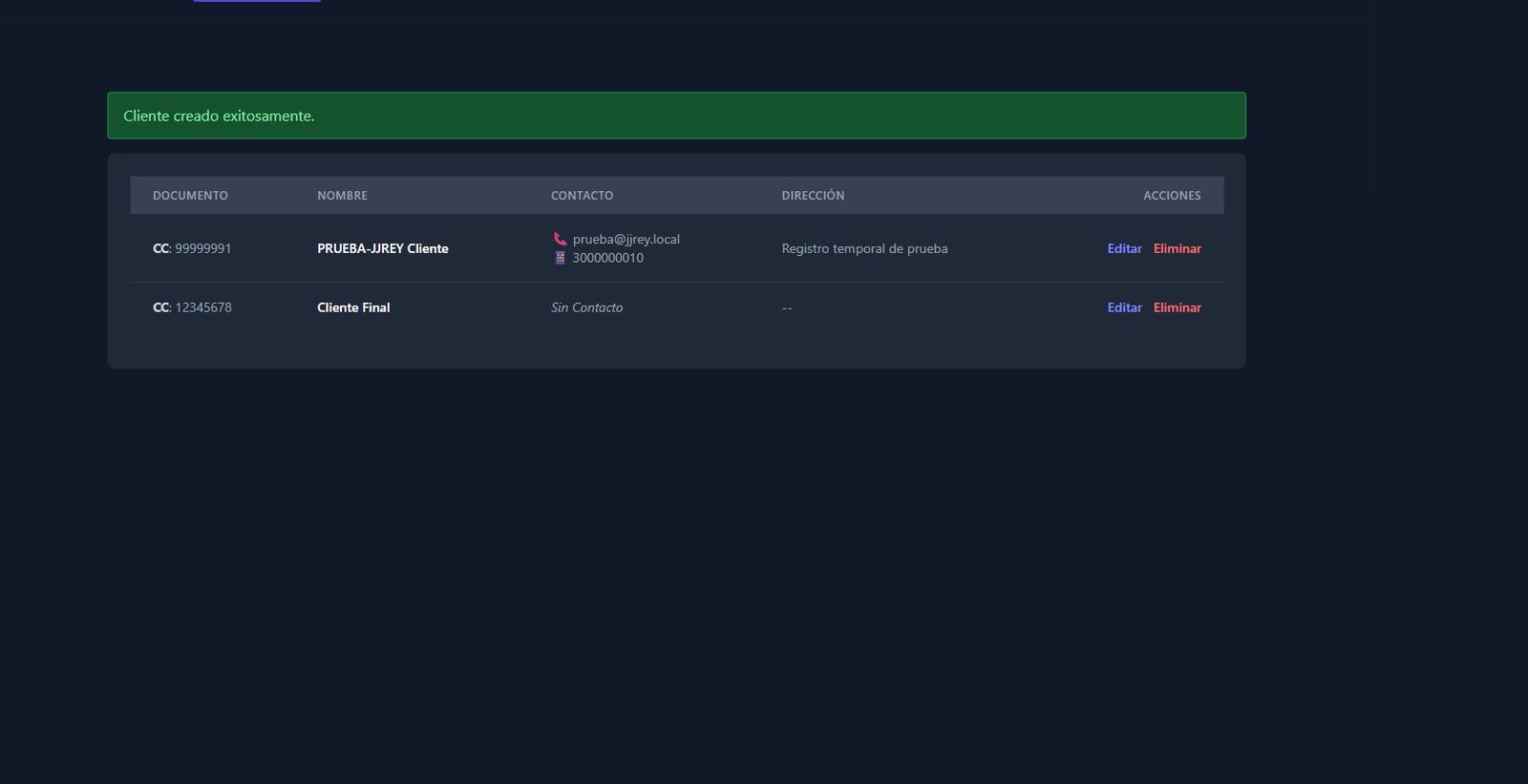Viewport: 1528px width, 784px height.
Task: Click the phone icon beside prueba@jjrey.local
Action: tap(560, 239)
